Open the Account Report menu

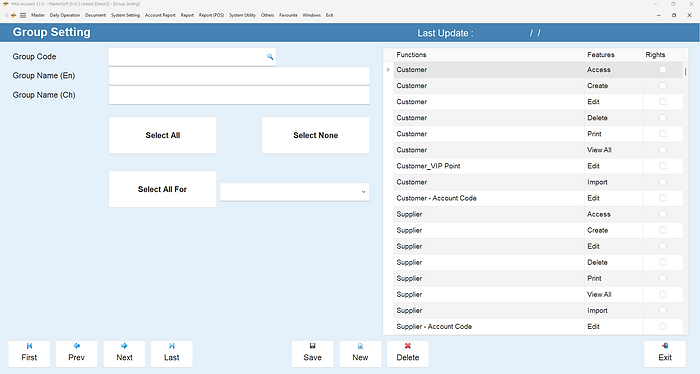pos(160,15)
